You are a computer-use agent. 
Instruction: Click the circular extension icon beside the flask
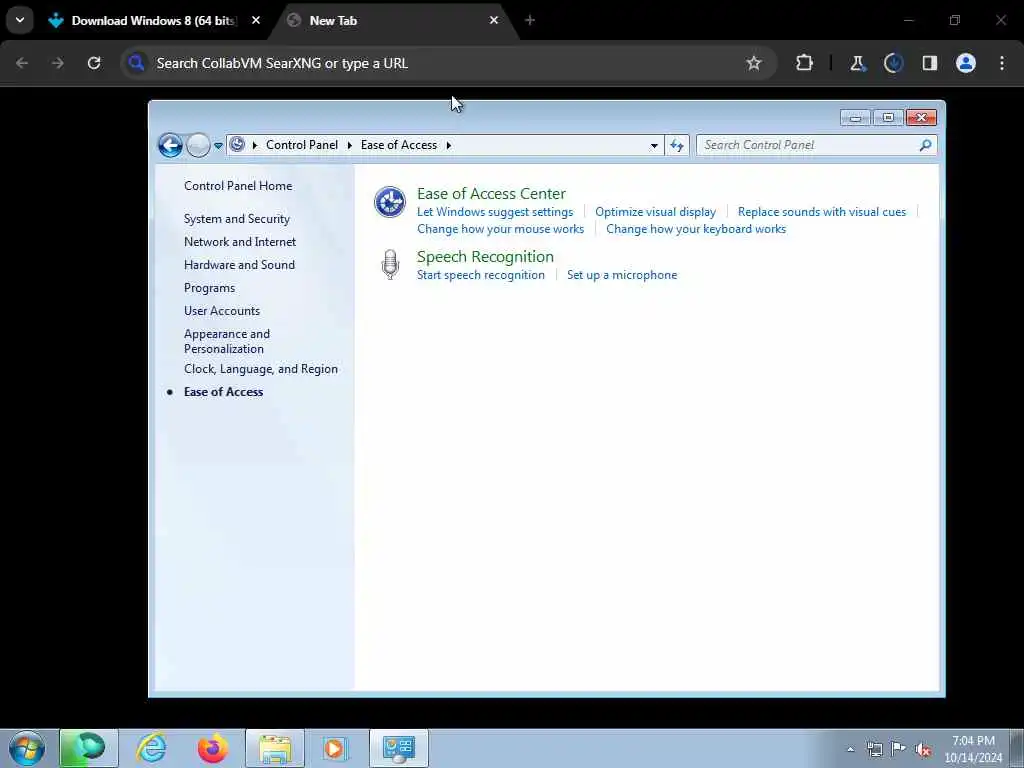[893, 63]
